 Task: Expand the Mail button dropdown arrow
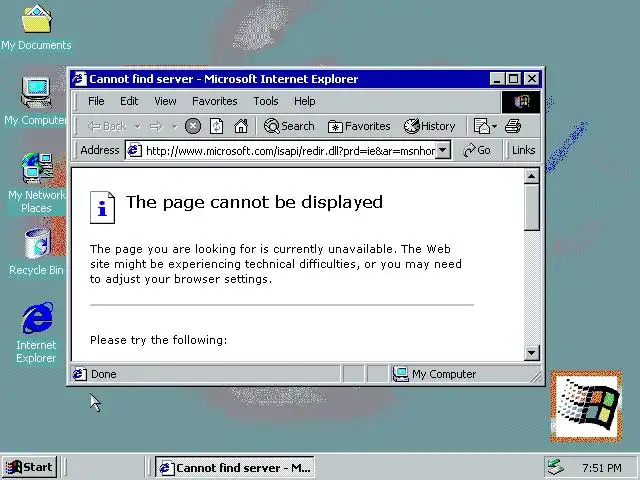(x=494, y=127)
